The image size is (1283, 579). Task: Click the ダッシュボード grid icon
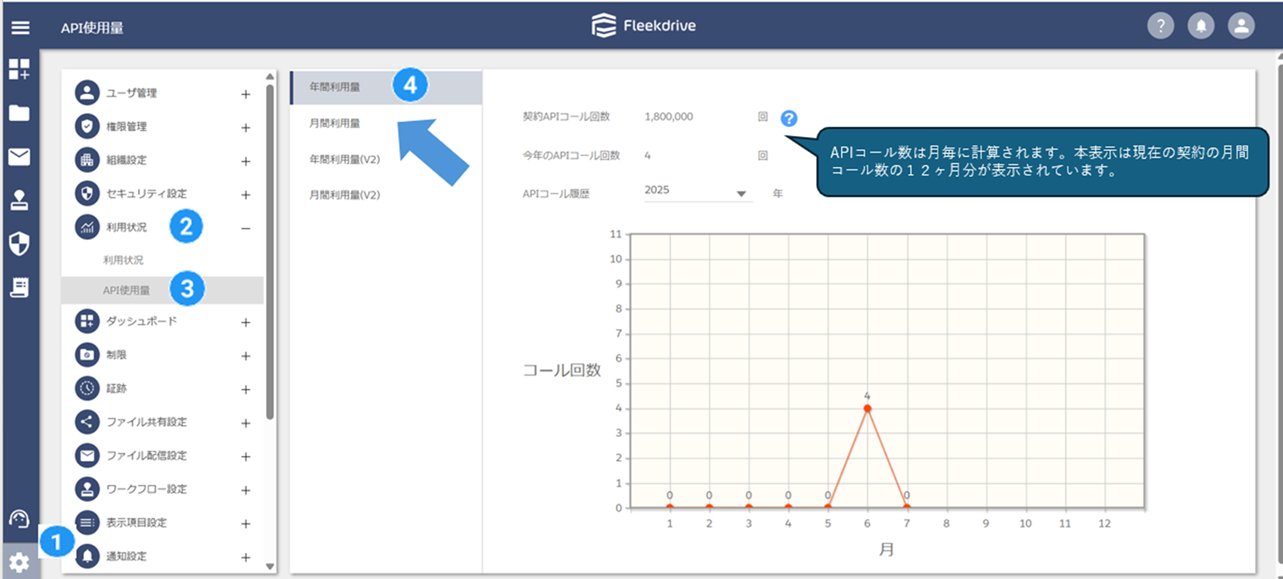tap(88, 321)
